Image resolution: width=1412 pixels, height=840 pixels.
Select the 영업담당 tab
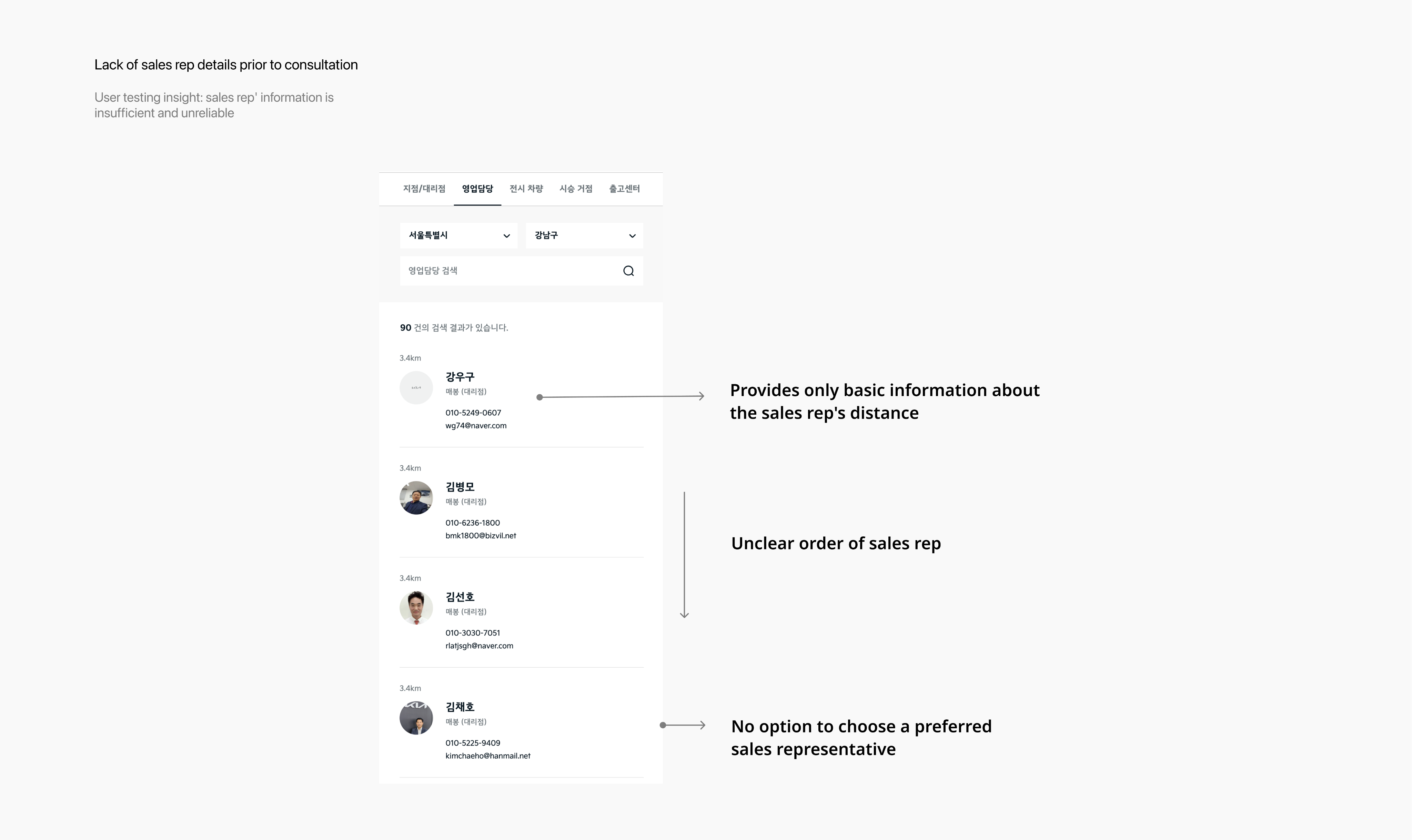[x=477, y=189]
